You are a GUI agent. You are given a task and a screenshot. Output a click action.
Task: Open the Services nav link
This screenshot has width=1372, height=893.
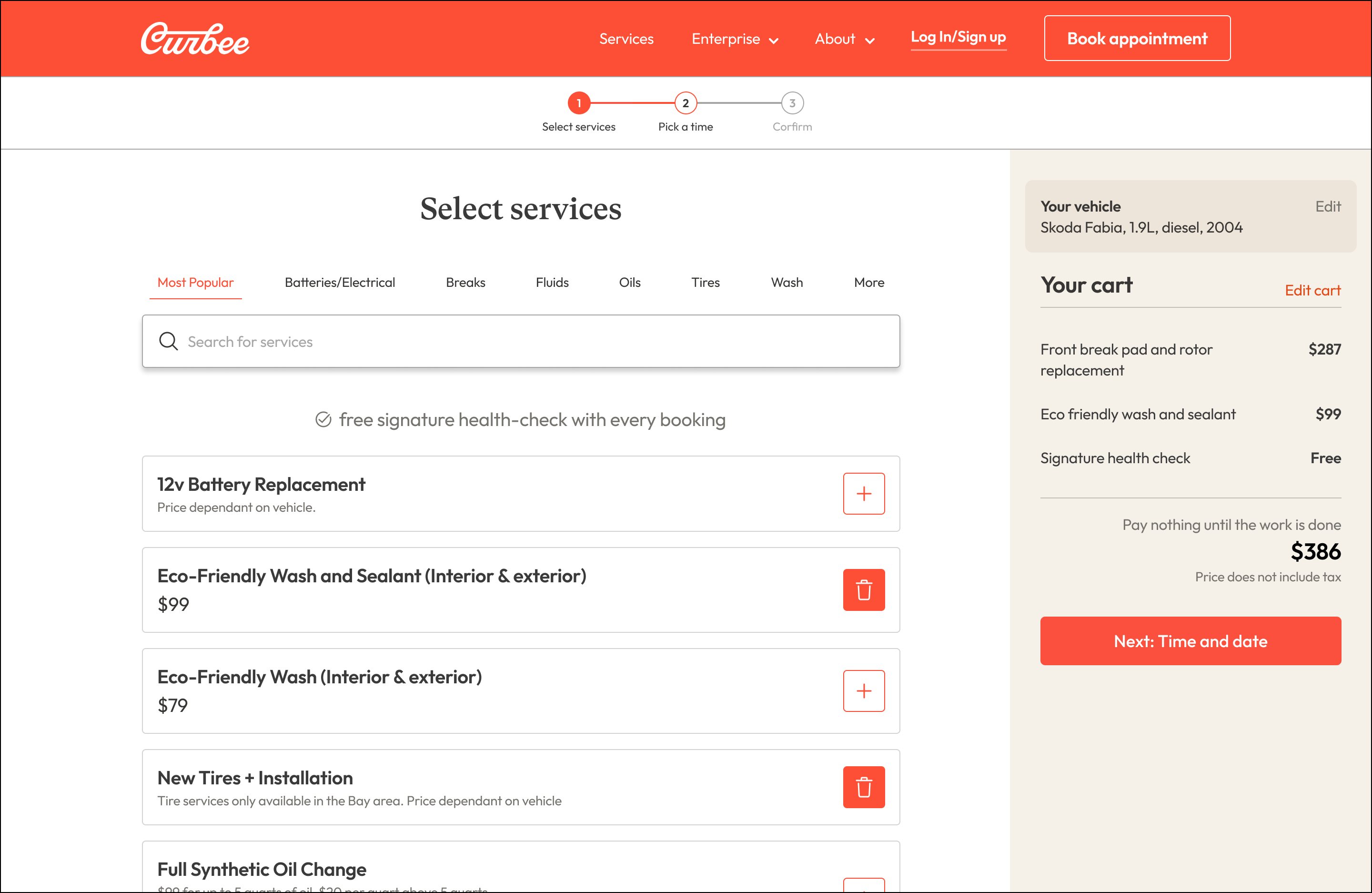click(x=626, y=39)
